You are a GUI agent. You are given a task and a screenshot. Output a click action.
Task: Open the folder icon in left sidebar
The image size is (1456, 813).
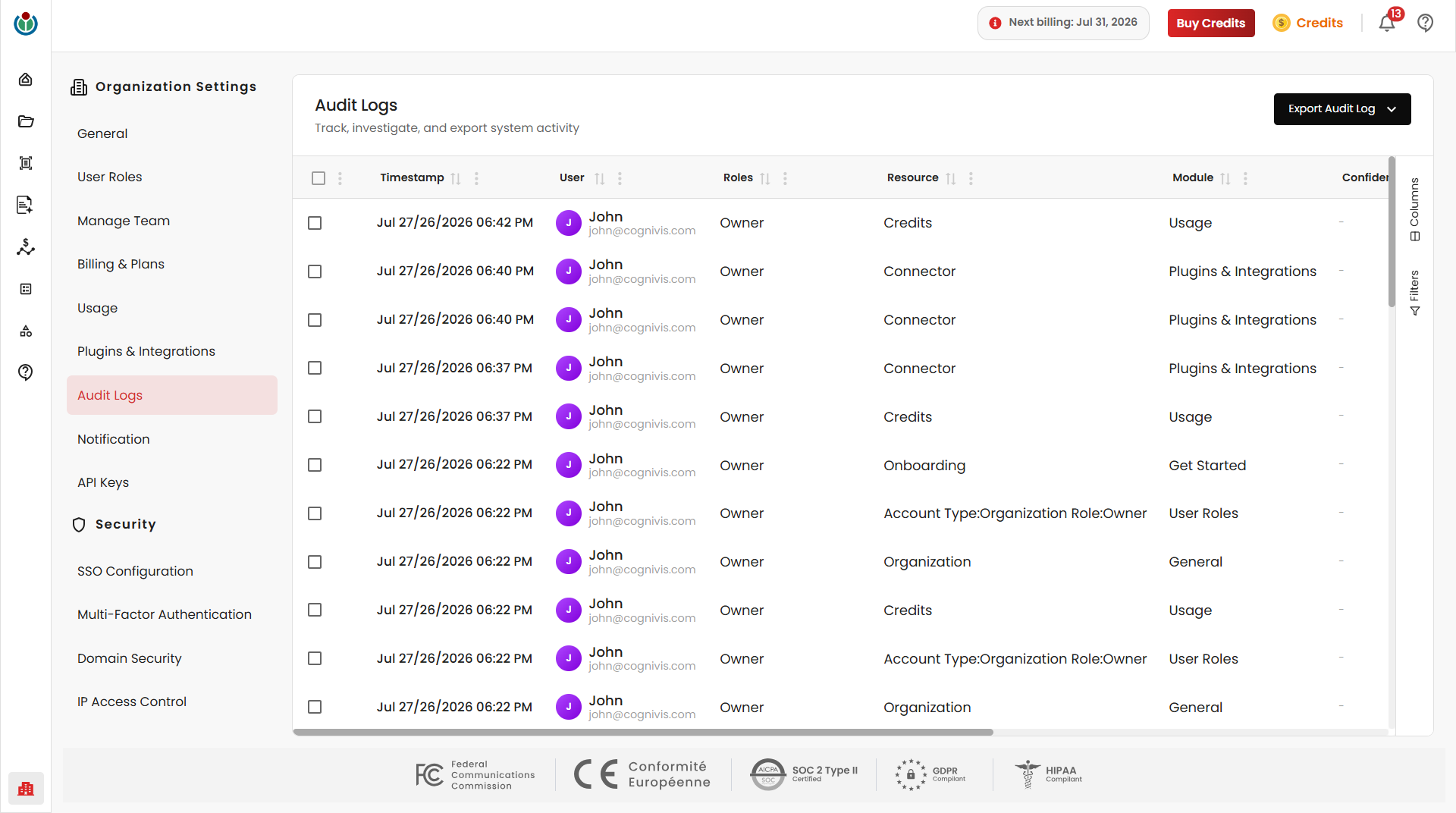tap(26, 121)
